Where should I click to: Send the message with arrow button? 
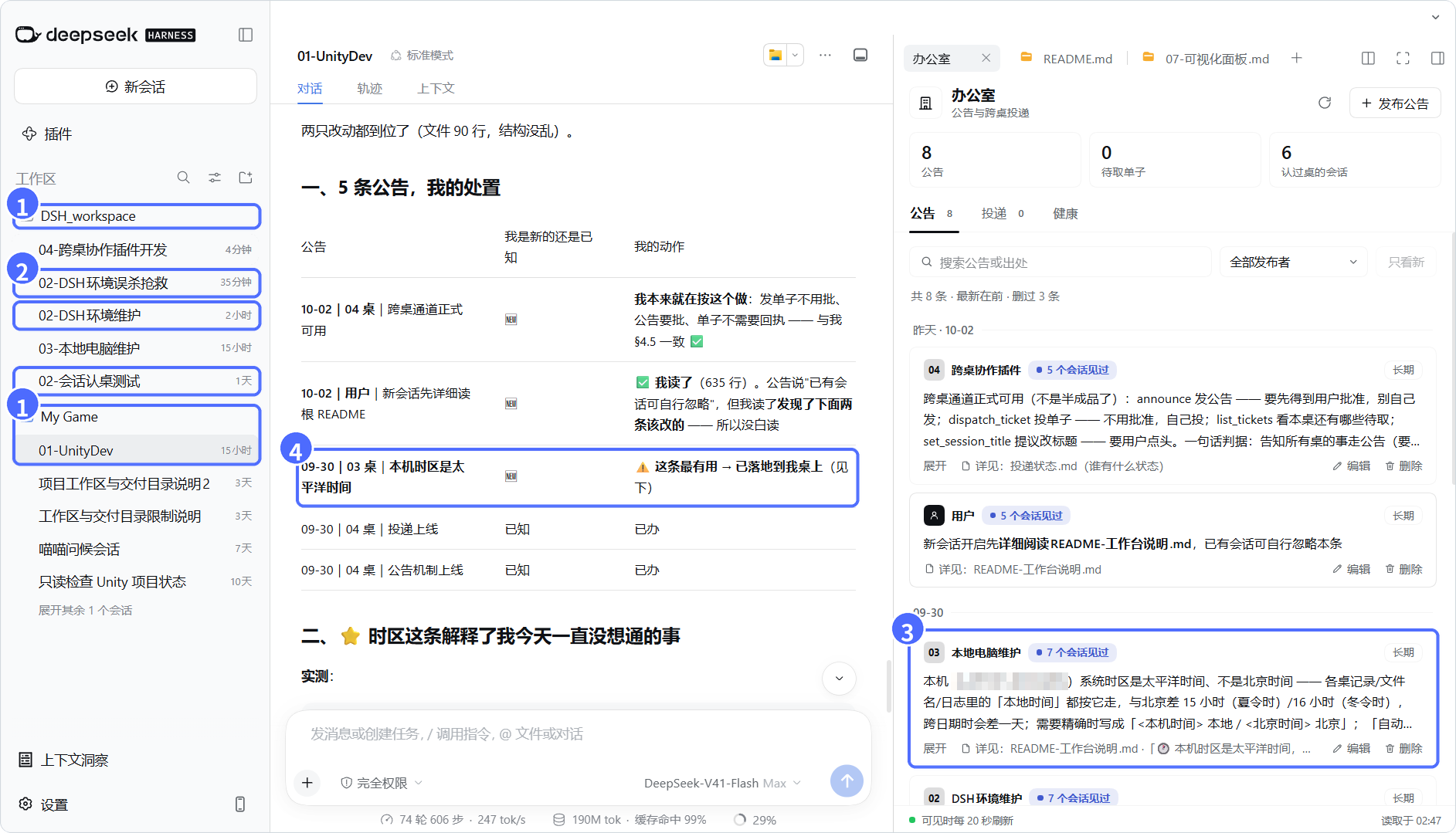tap(847, 781)
